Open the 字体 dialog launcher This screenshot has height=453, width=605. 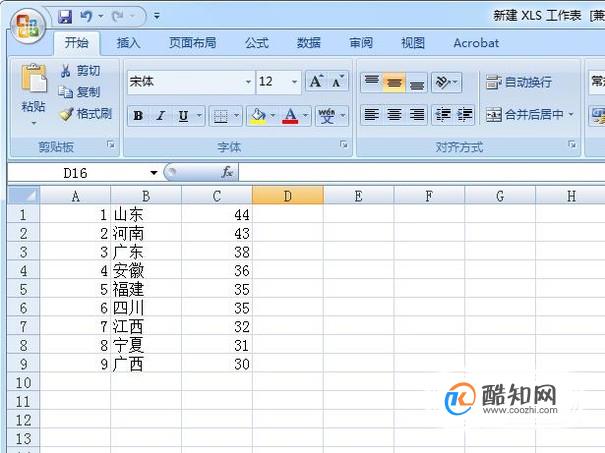click(x=344, y=145)
